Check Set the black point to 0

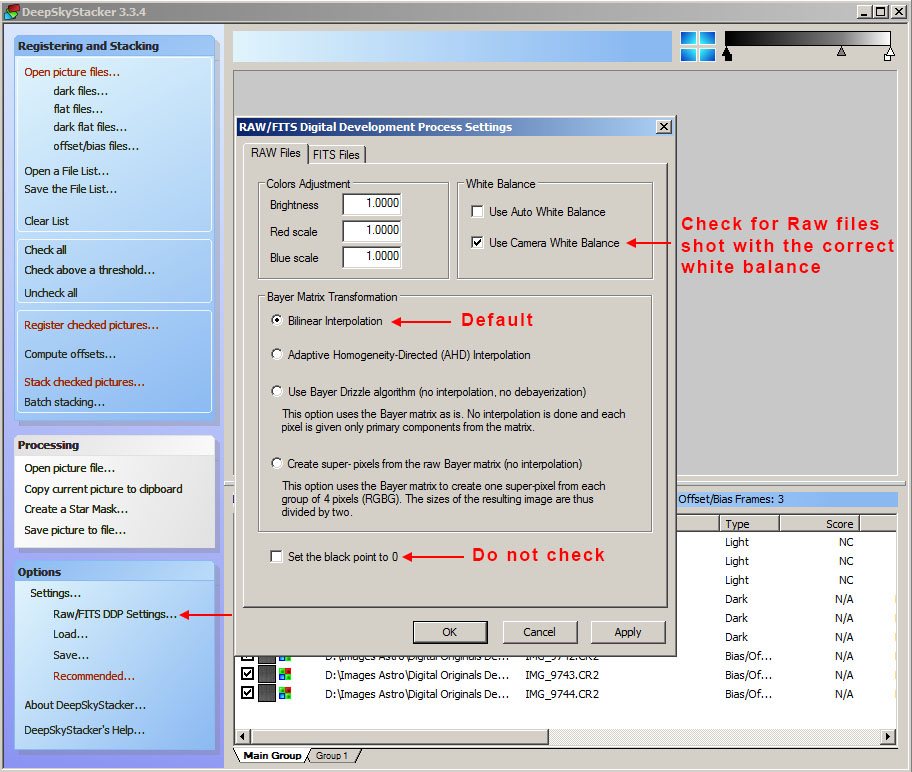coord(276,557)
